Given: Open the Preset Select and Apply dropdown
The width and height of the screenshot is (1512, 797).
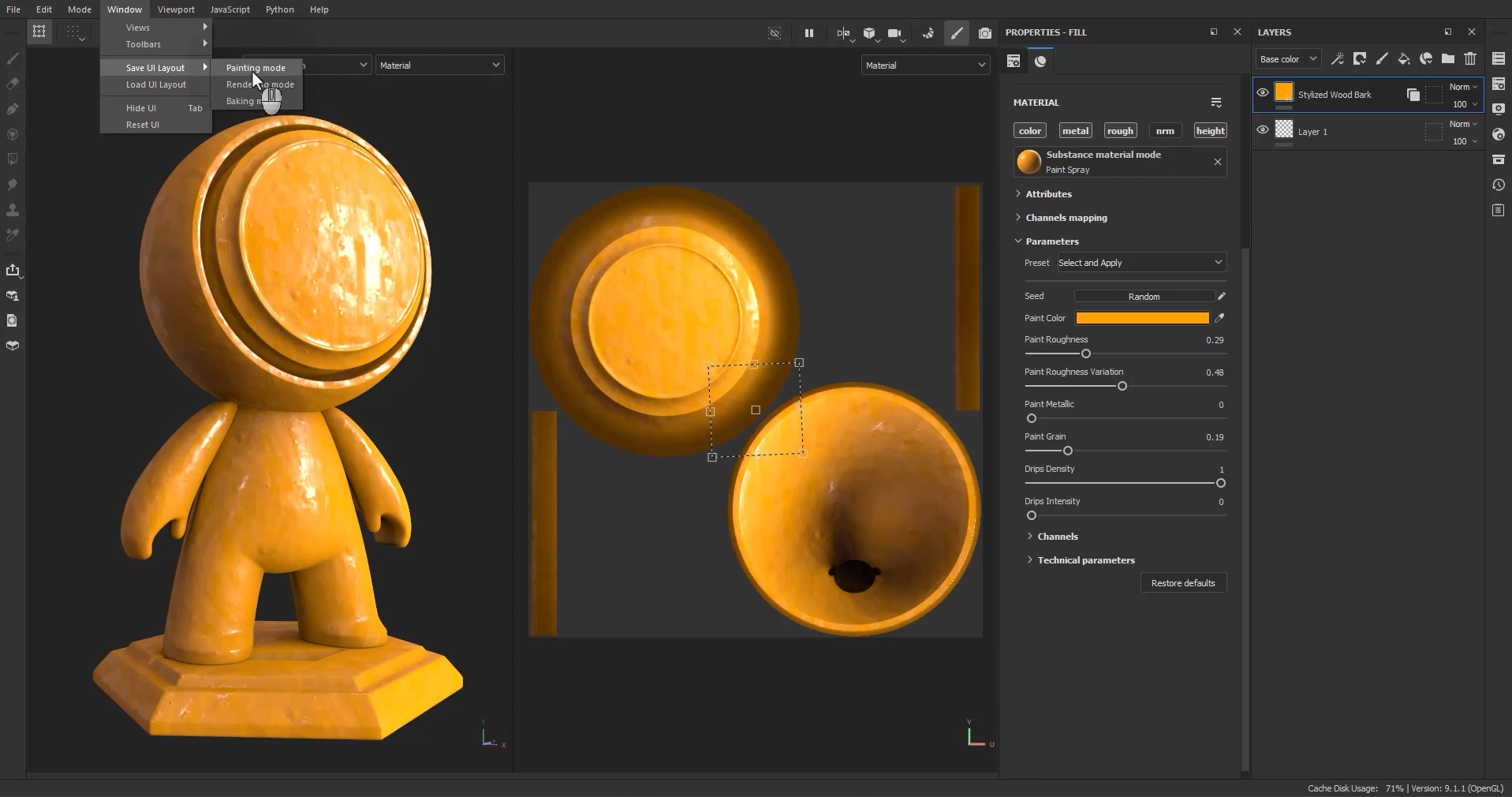Looking at the screenshot, I should coord(1141,263).
